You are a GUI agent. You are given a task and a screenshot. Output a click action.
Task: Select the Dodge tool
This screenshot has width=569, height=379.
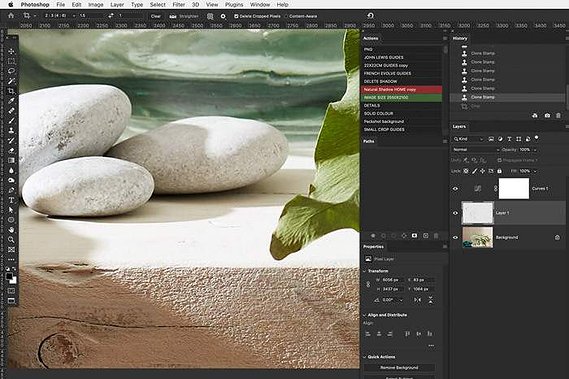point(11,180)
